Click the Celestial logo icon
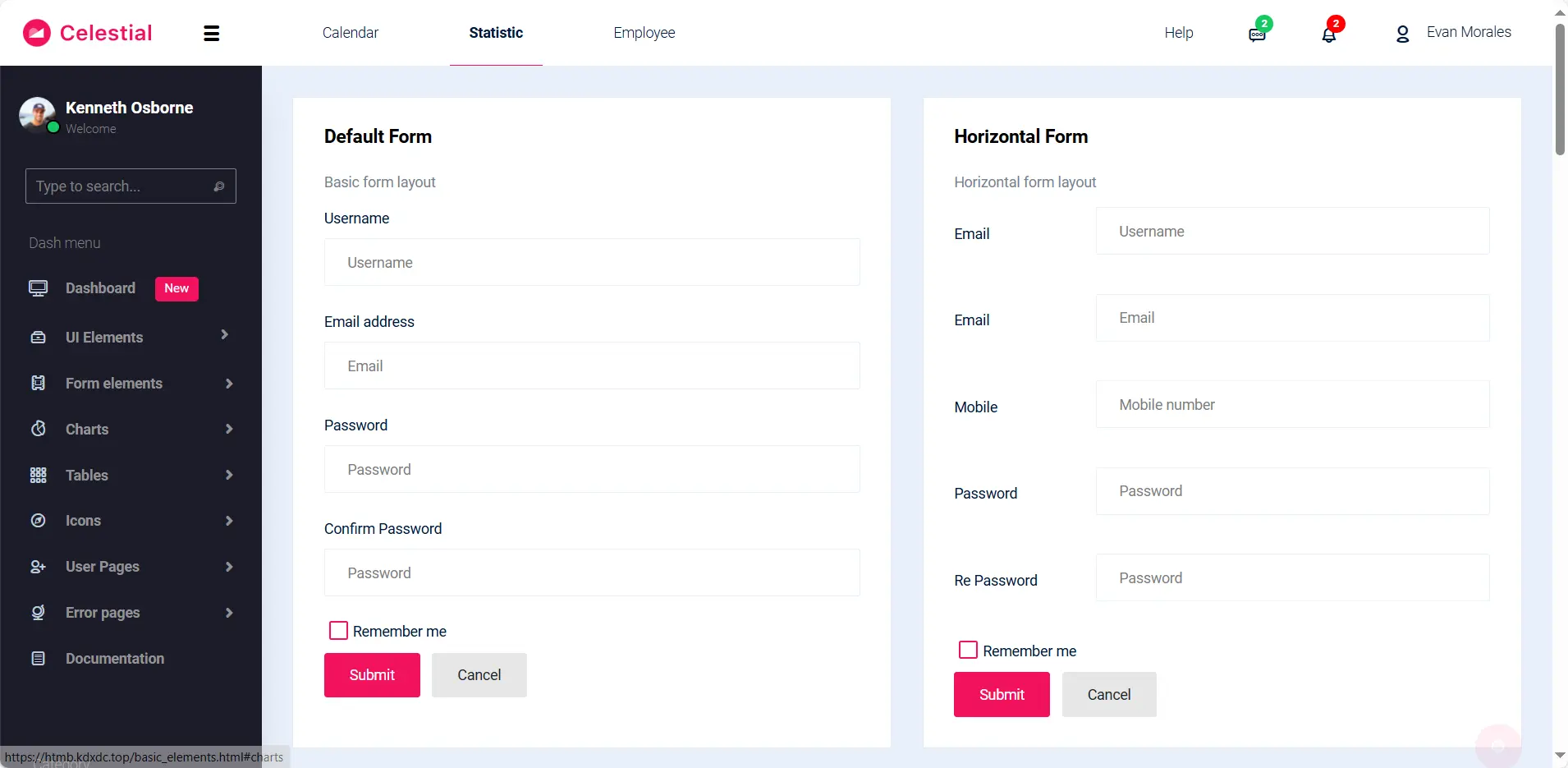 point(37,33)
